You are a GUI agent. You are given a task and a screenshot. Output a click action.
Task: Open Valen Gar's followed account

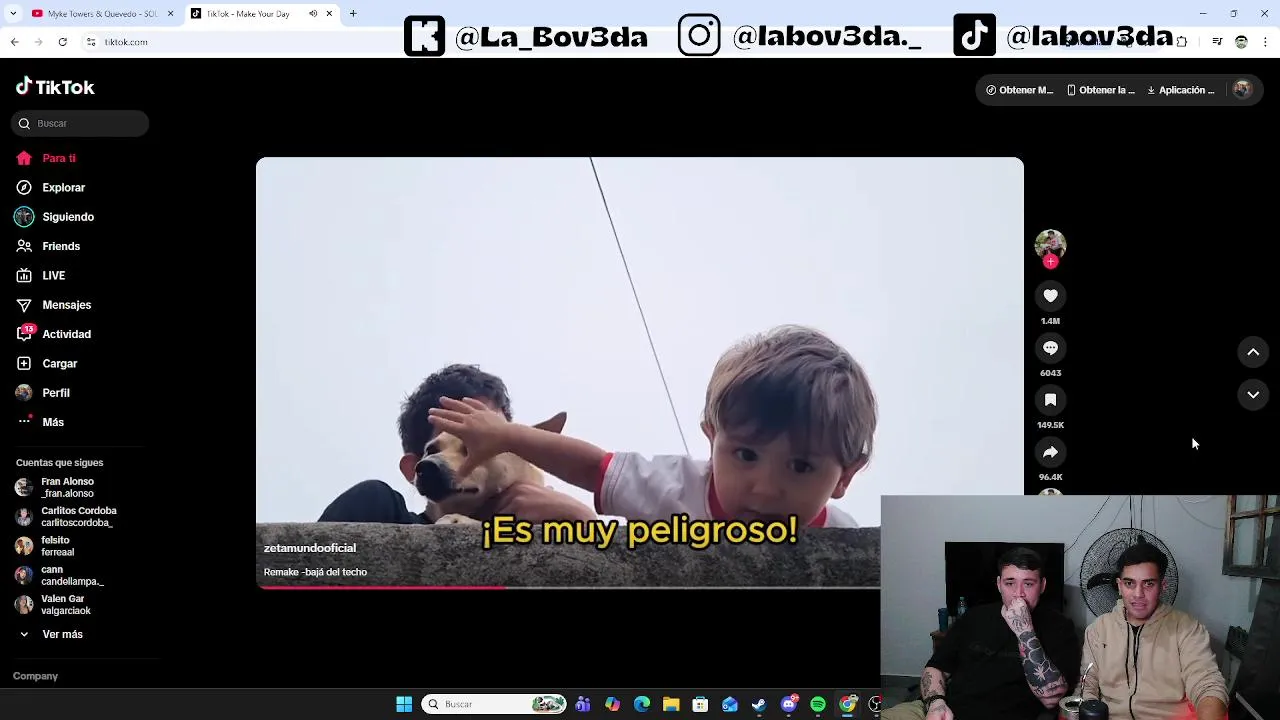pos(53,604)
